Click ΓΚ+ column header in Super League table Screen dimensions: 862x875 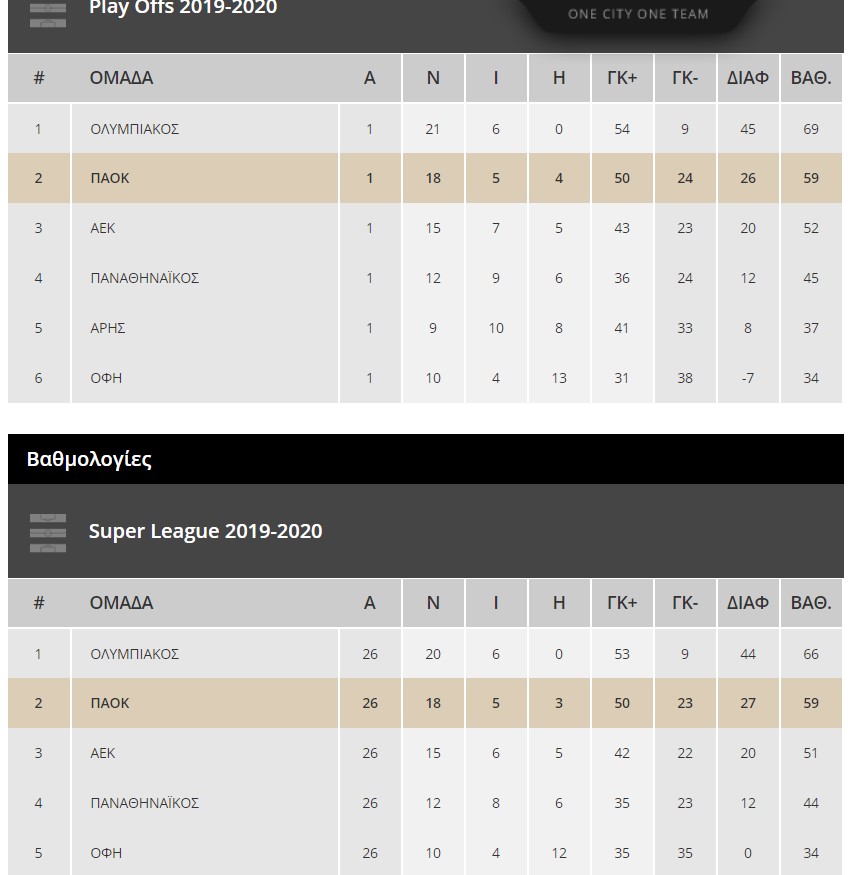[622, 603]
